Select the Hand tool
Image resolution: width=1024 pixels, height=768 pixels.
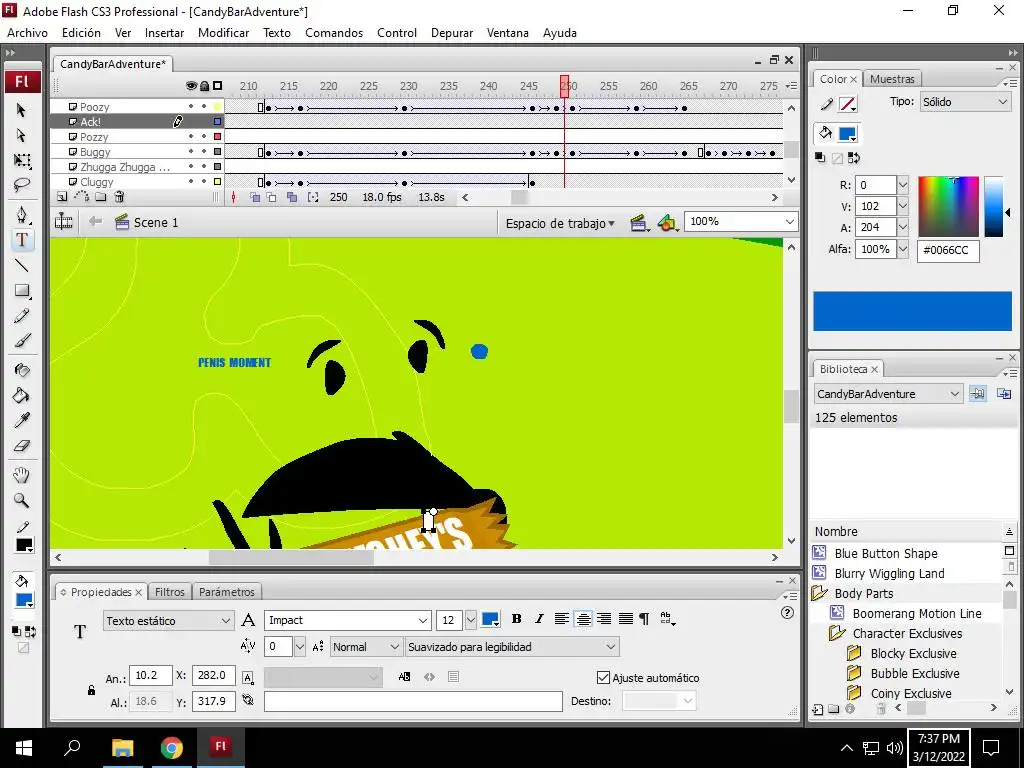[x=22, y=475]
